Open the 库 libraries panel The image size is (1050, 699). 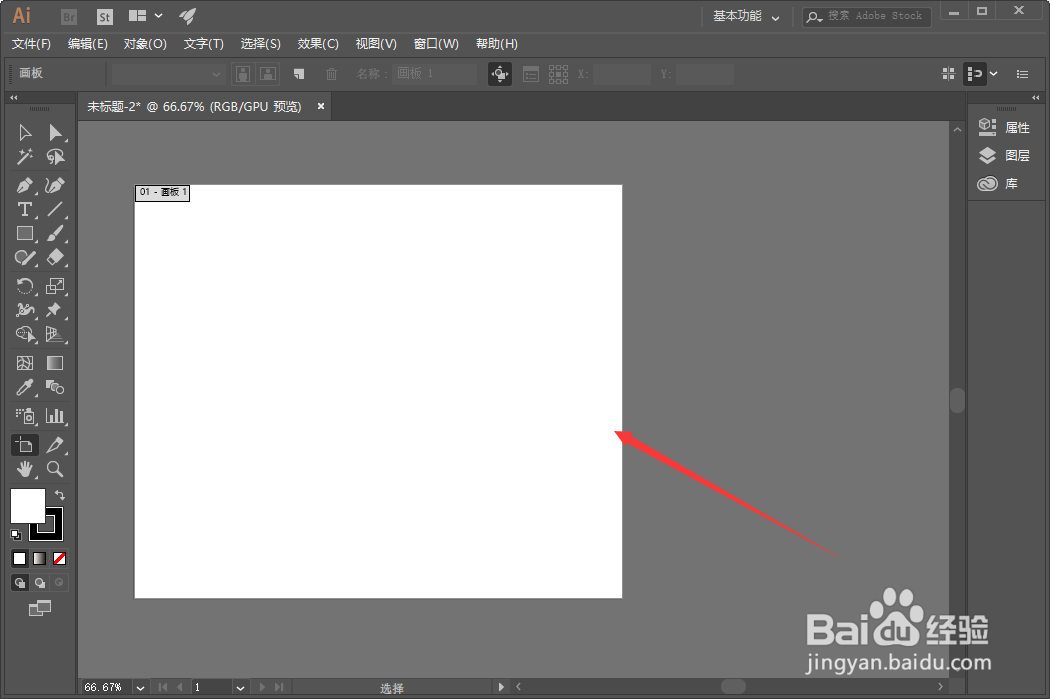click(x=998, y=183)
